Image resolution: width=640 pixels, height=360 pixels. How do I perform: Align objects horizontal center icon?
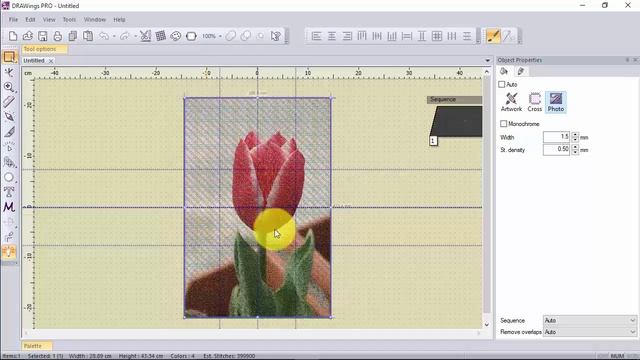[x=331, y=36]
